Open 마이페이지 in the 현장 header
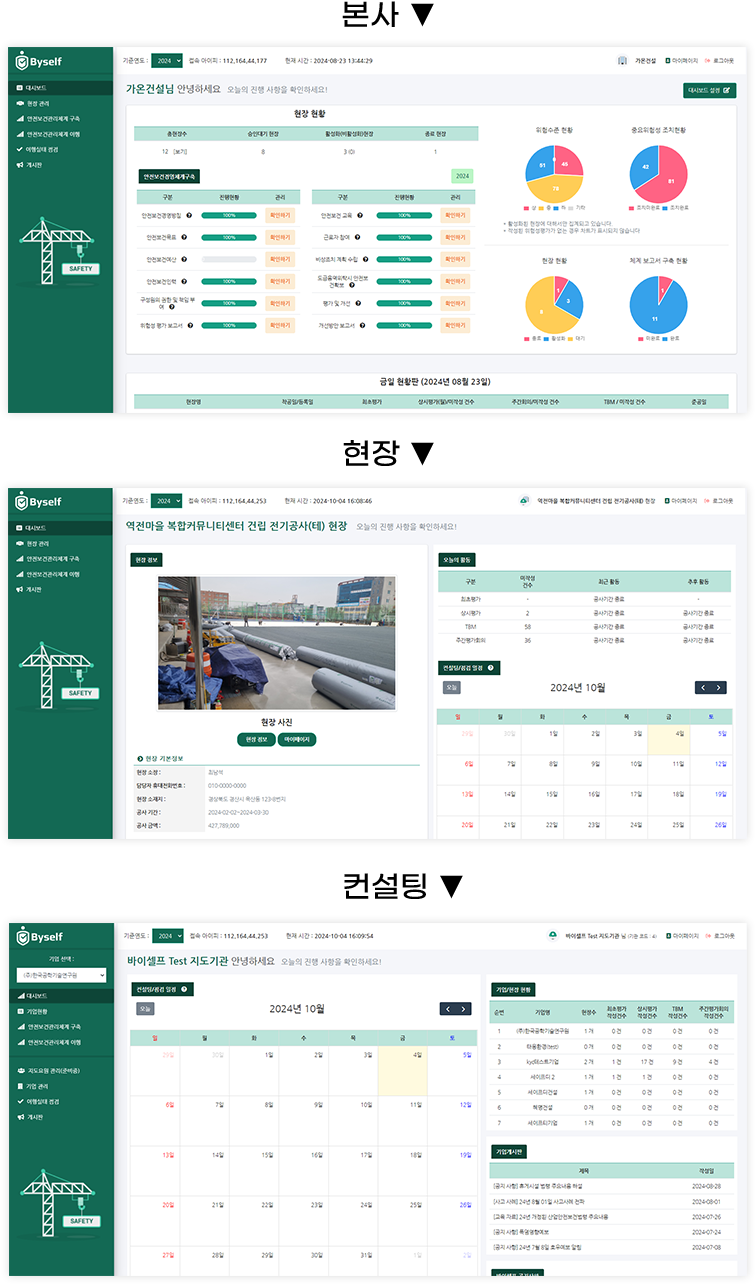The image size is (755, 1284). [681, 500]
